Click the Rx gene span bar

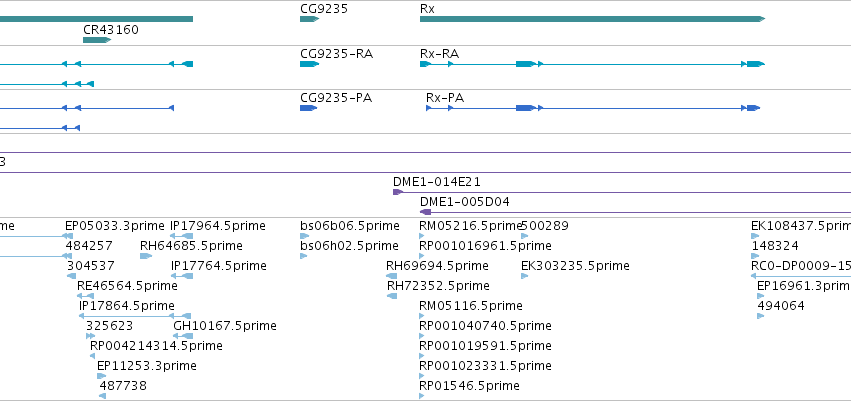coord(592,19)
